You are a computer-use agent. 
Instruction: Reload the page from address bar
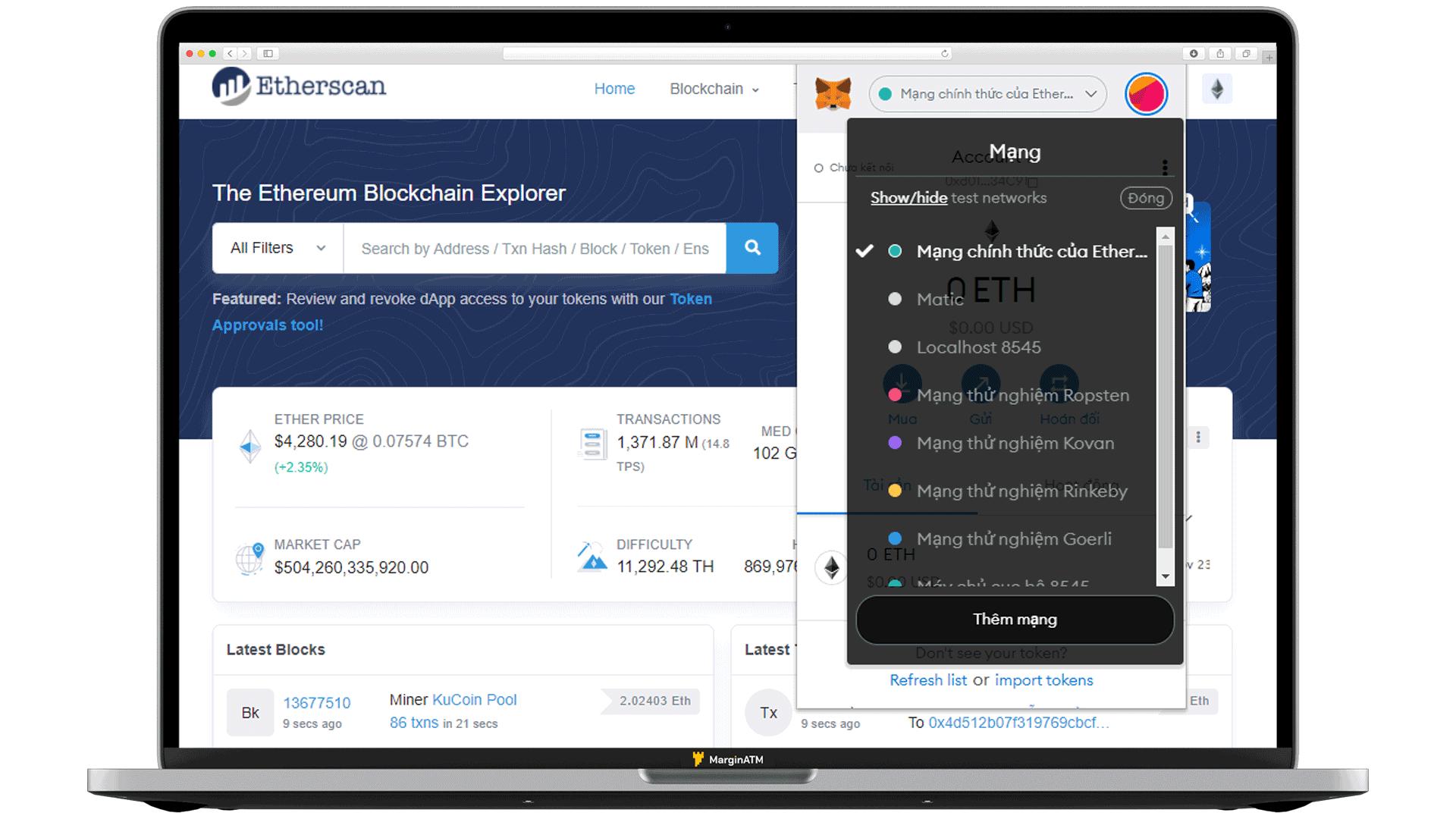tap(944, 54)
